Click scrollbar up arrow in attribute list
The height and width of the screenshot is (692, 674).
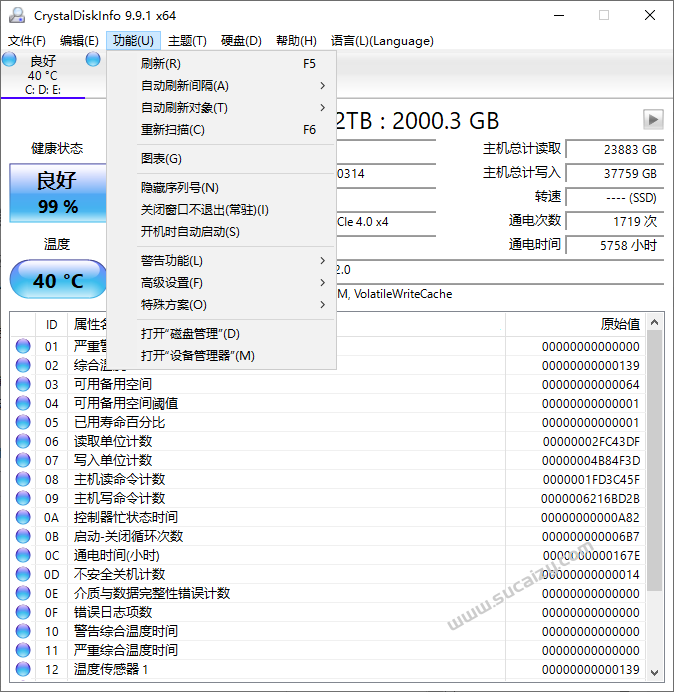pos(655,323)
